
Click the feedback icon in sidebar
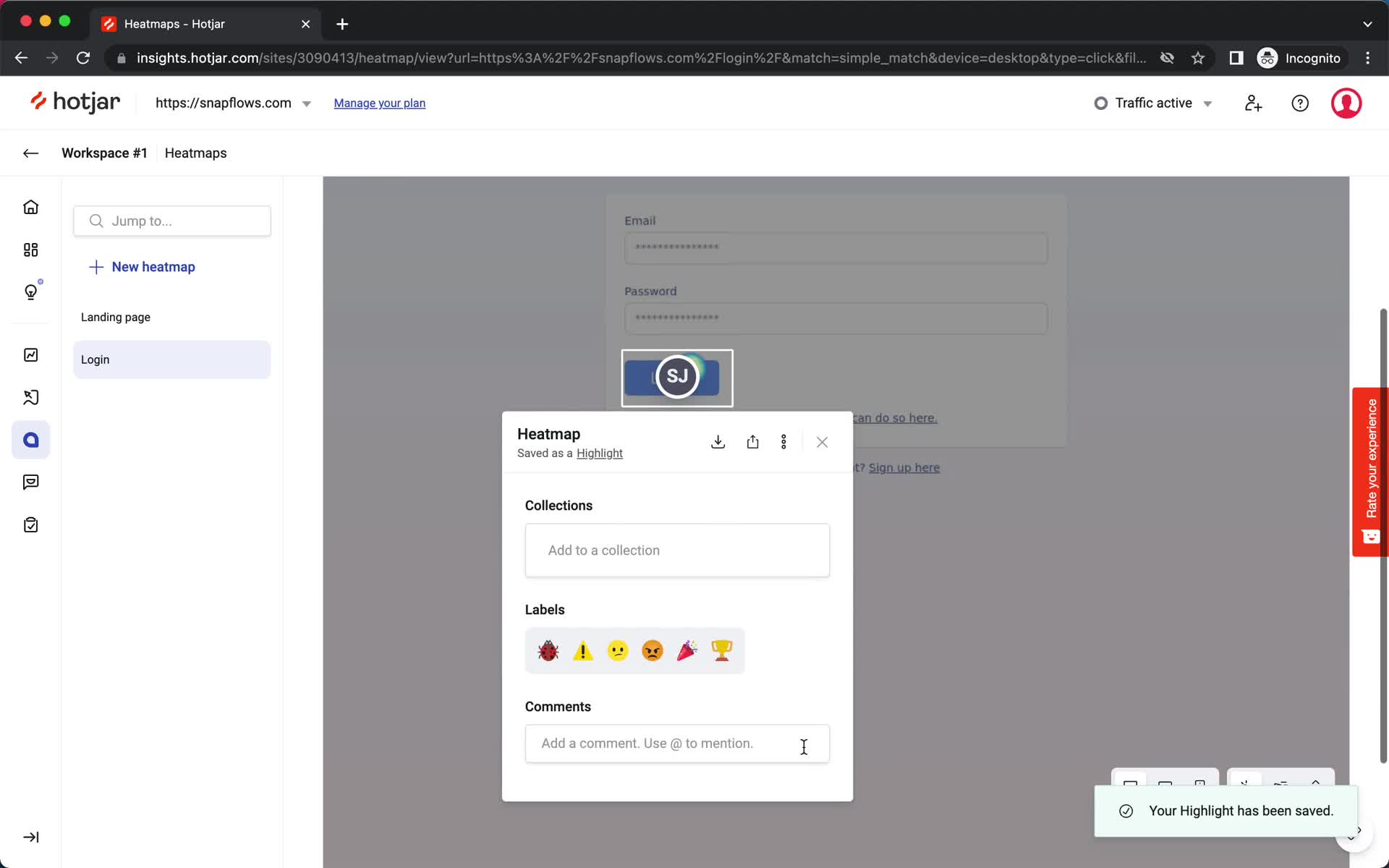(31, 482)
